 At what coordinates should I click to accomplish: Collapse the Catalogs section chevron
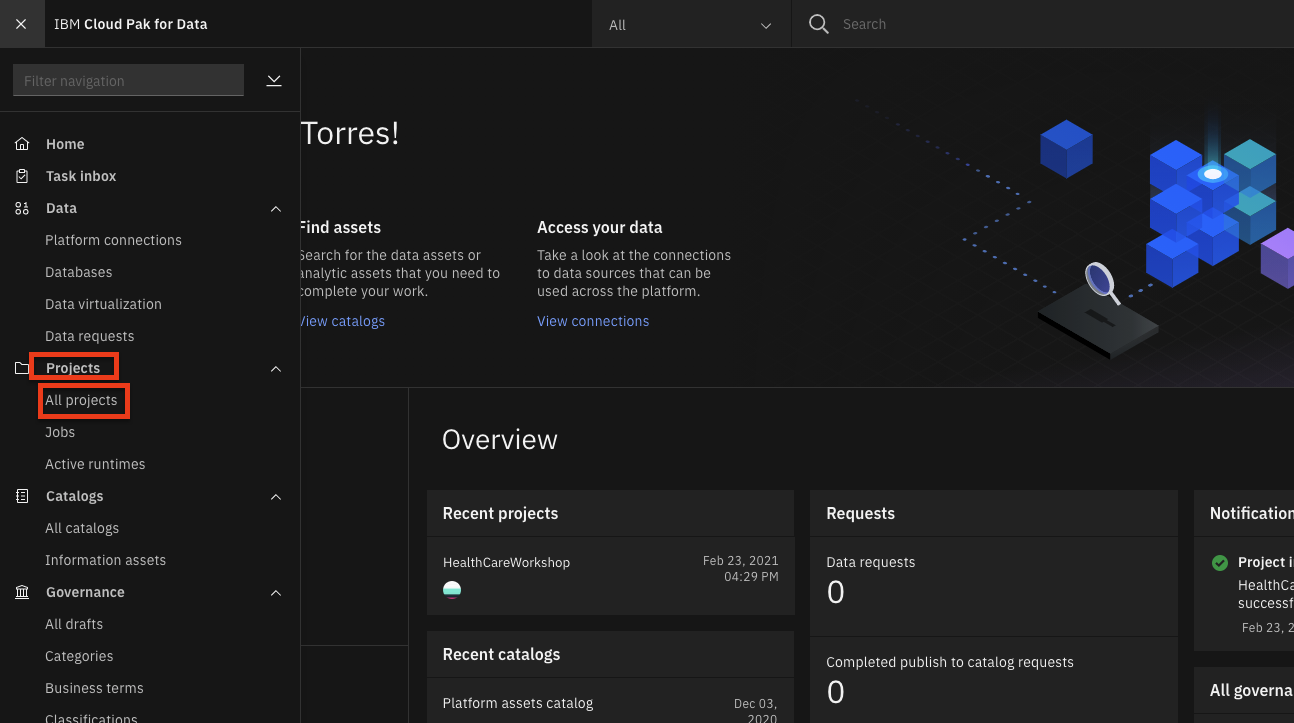[x=276, y=496]
